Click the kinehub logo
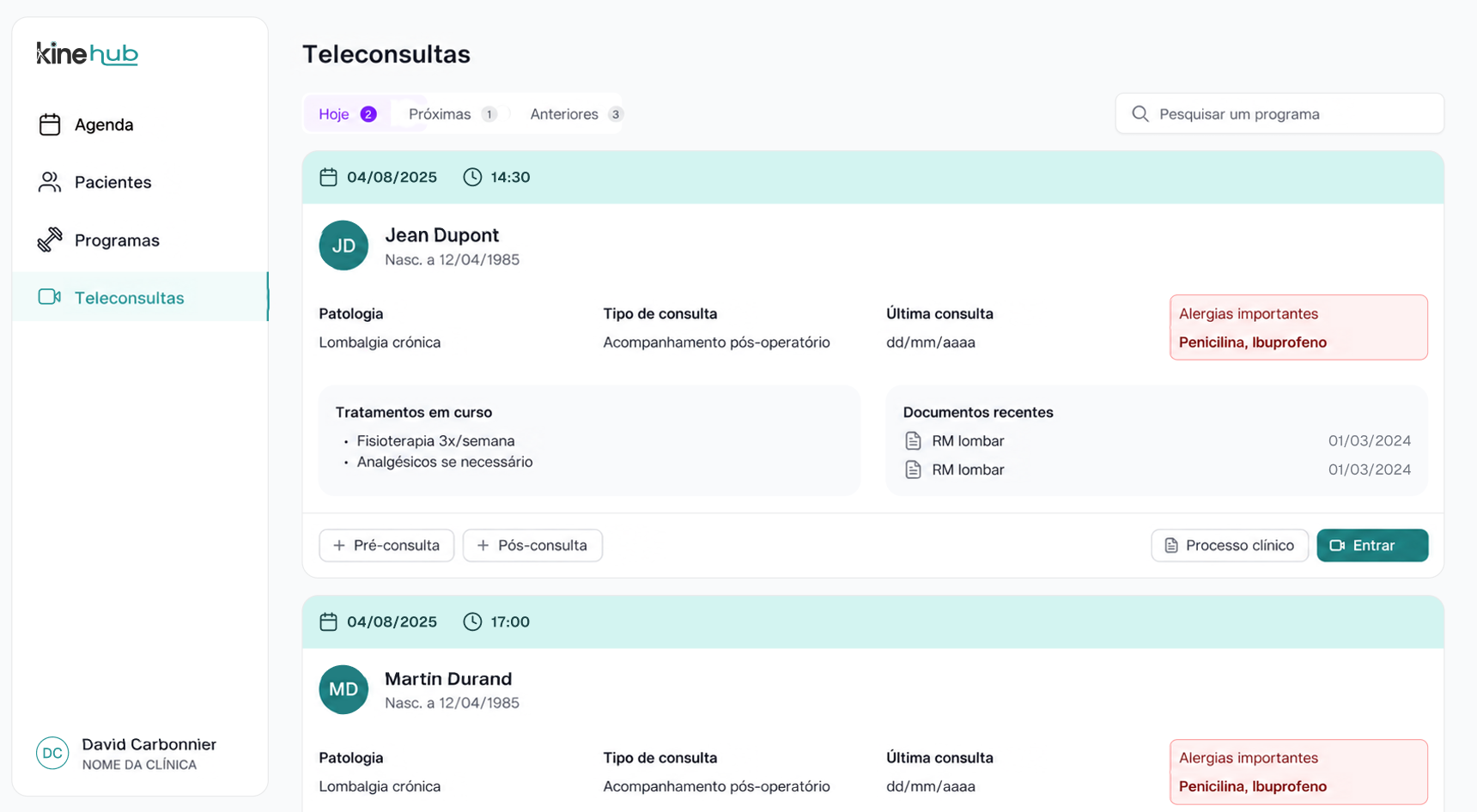The image size is (1477, 812). pos(87,53)
